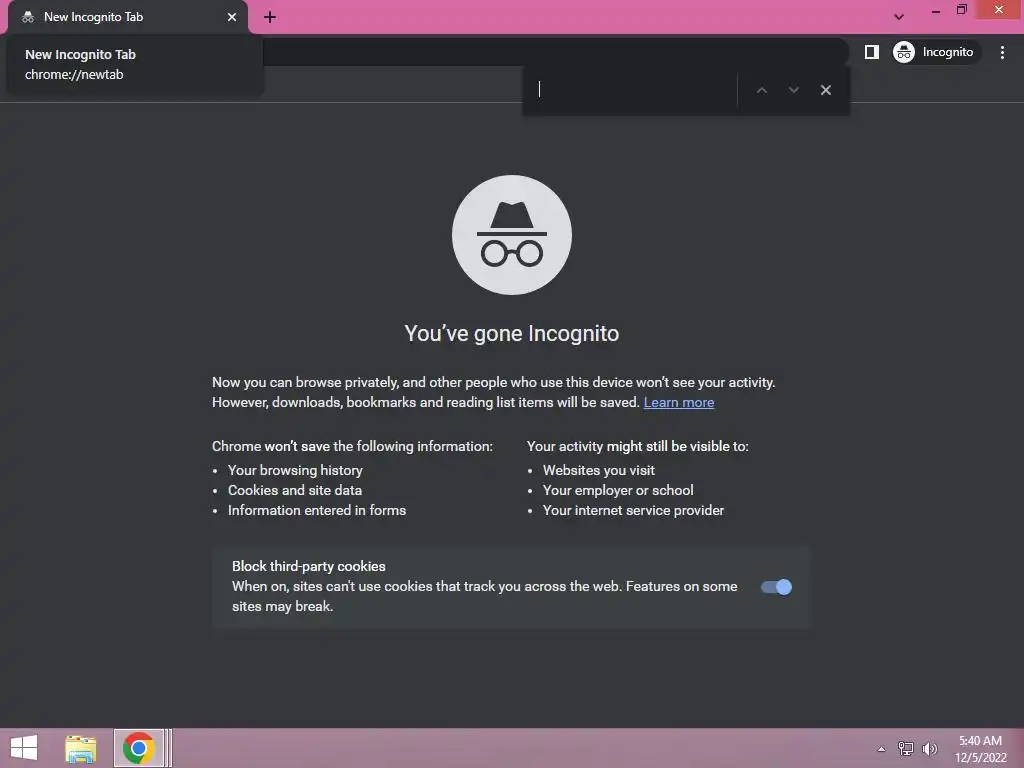This screenshot has width=1024, height=768.
Task: Open the tab search dropdown arrow
Action: pos(899,17)
